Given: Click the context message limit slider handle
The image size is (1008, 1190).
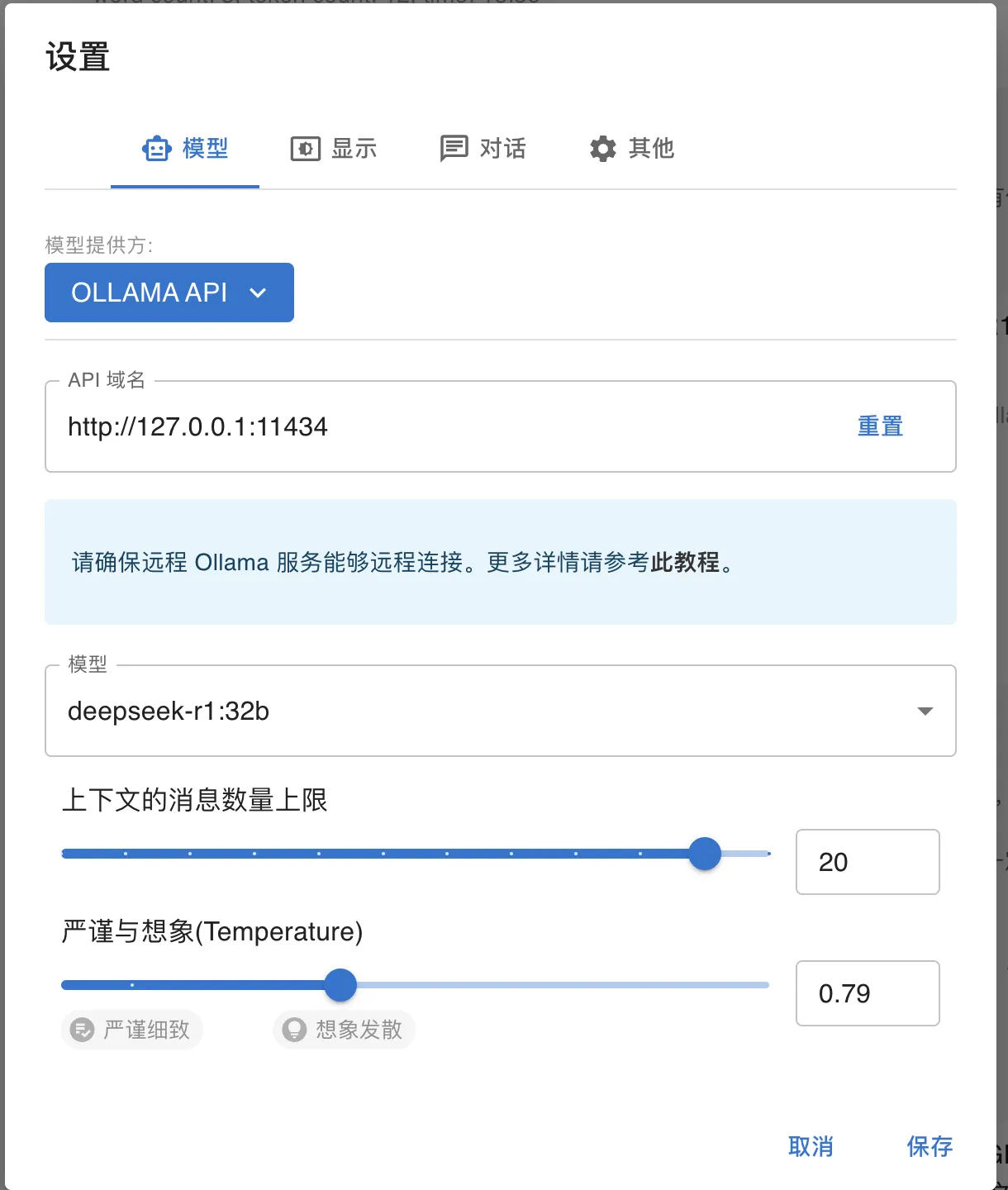Looking at the screenshot, I should [705, 854].
